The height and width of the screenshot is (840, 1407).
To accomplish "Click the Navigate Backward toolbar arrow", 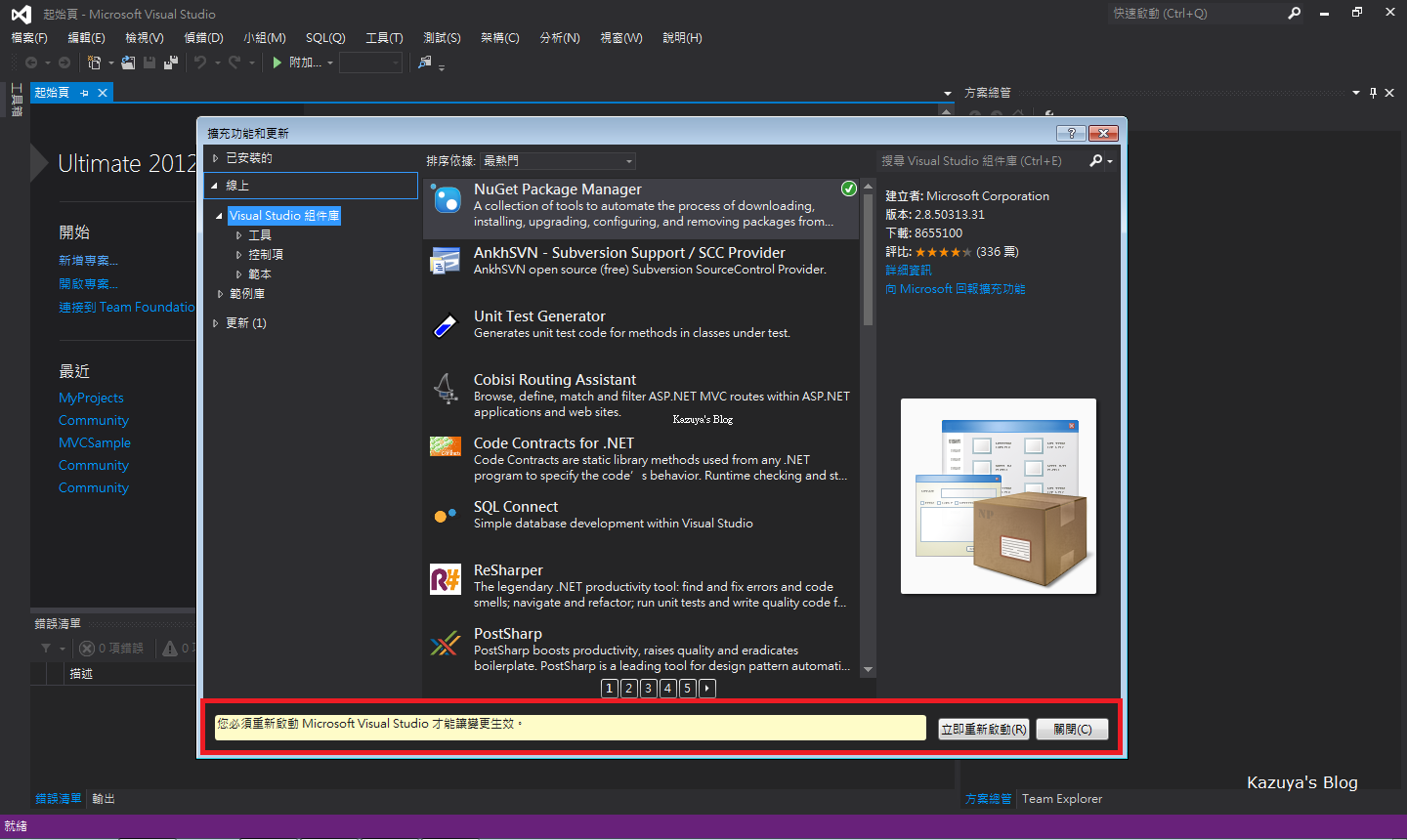I will [31, 63].
